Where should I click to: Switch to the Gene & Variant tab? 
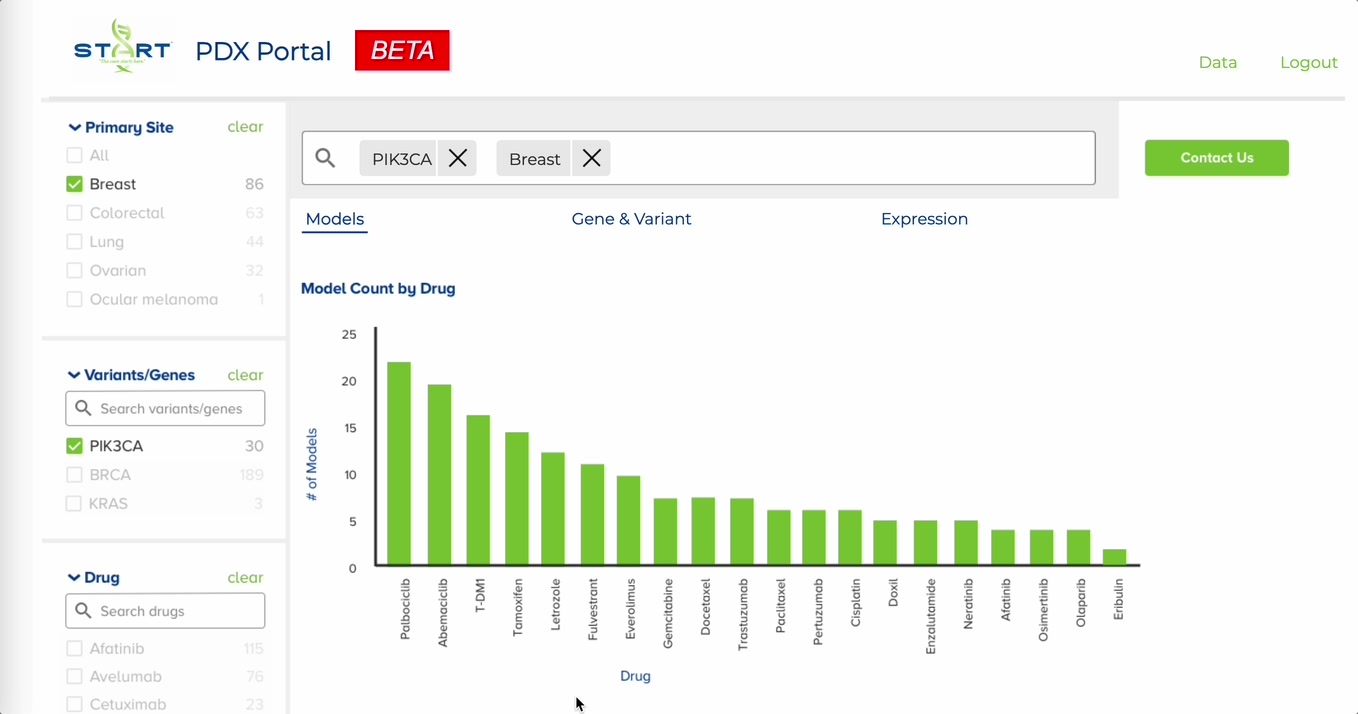(631, 219)
